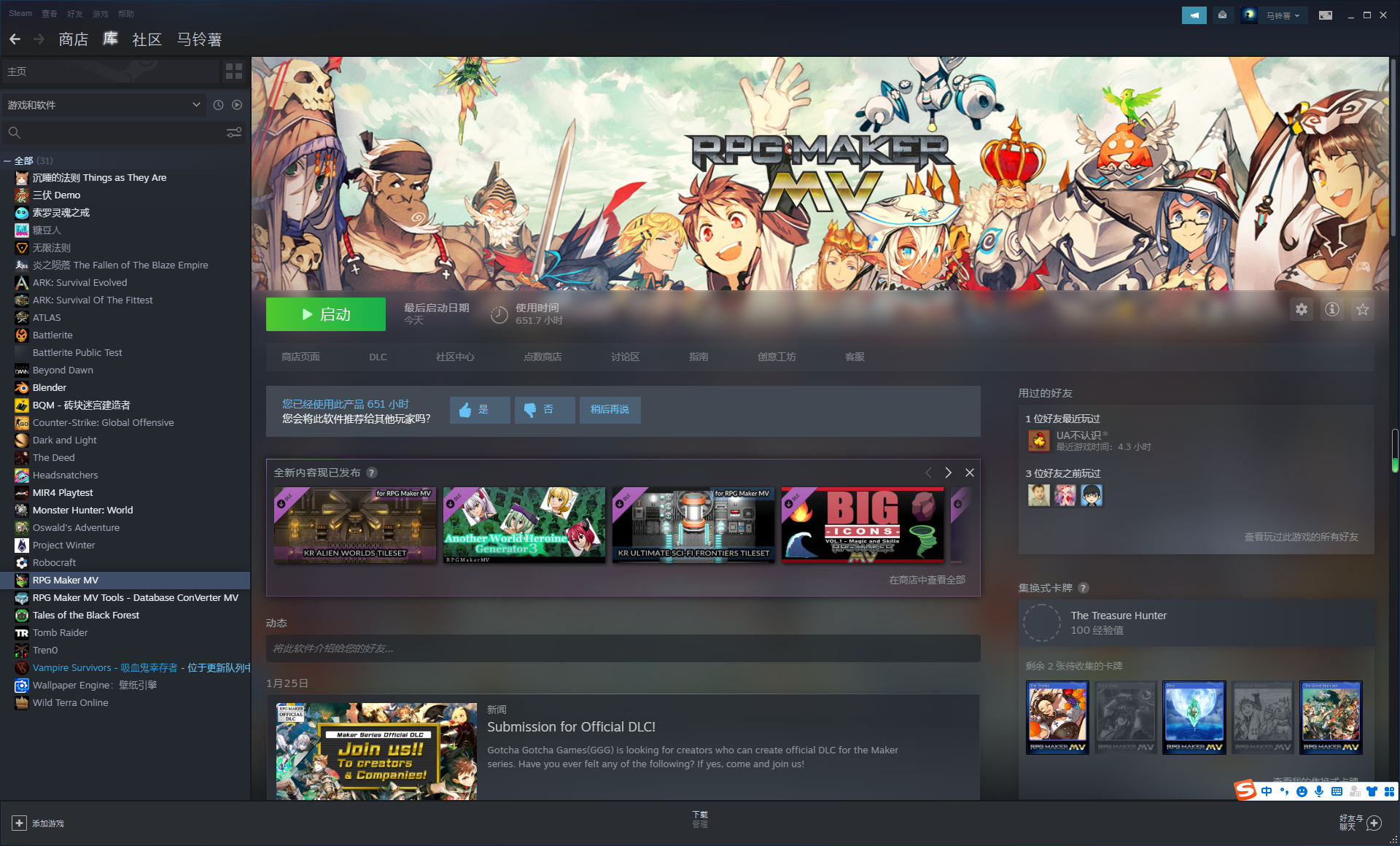The height and width of the screenshot is (846, 1400).
Task: Click the 添加游戏 plus icon
Action: coord(20,823)
